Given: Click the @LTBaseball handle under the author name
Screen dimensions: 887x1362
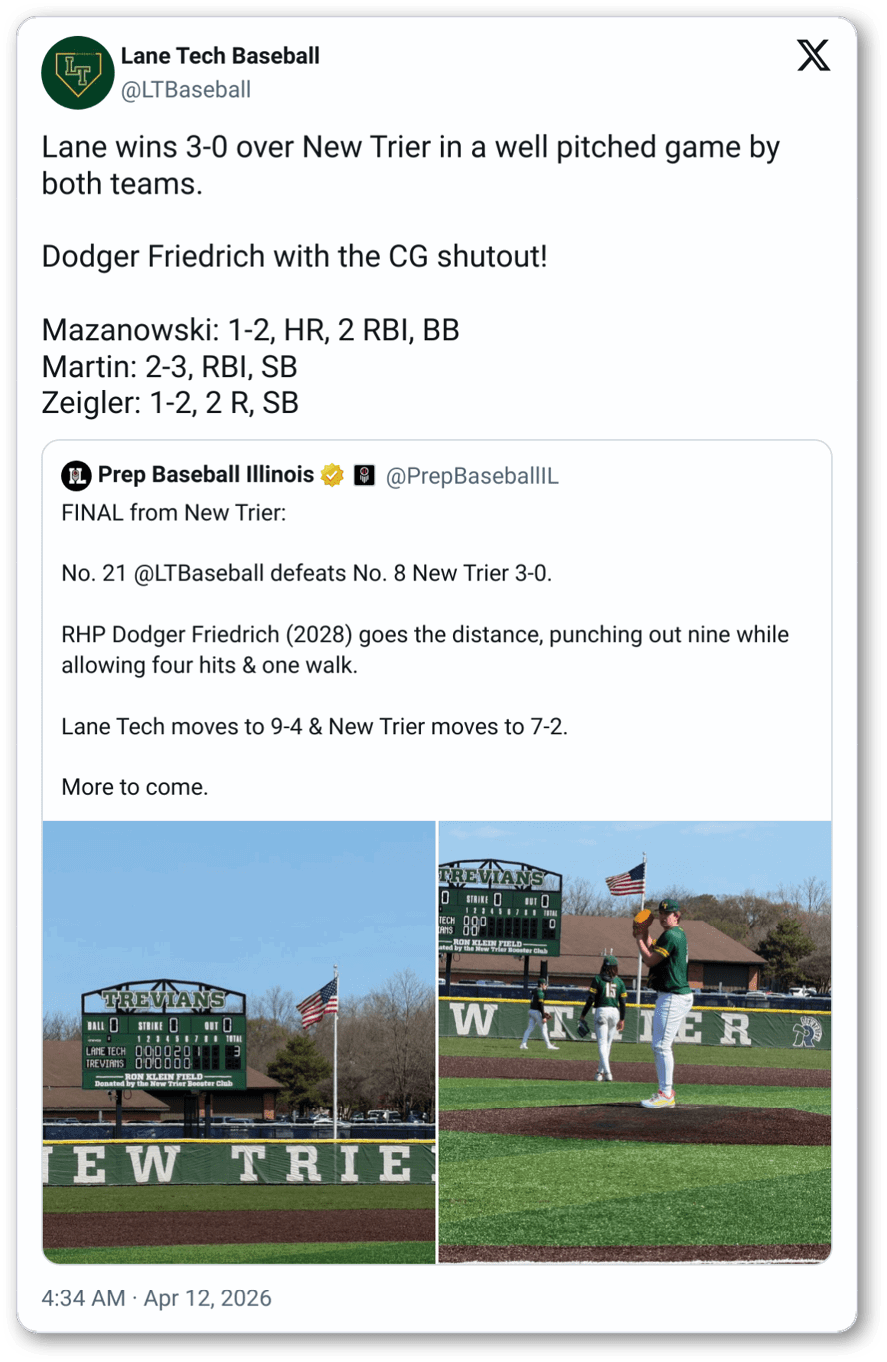Looking at the screenshot, I should (x=186, y=90).
